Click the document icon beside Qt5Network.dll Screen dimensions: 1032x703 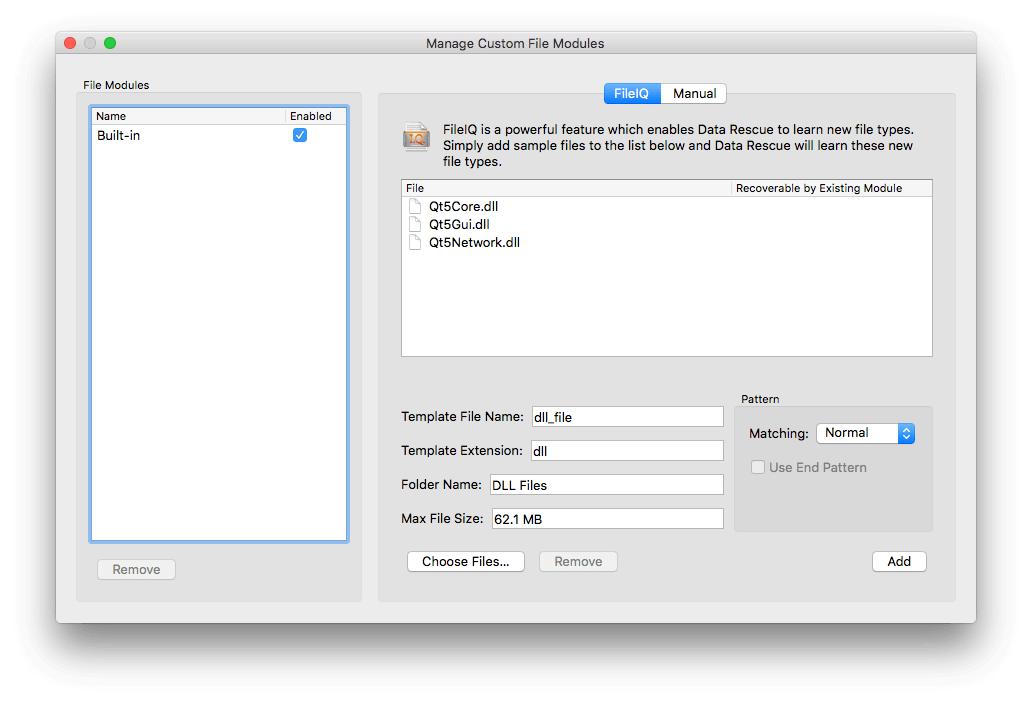pyautogui.click(x=415, y=242)
